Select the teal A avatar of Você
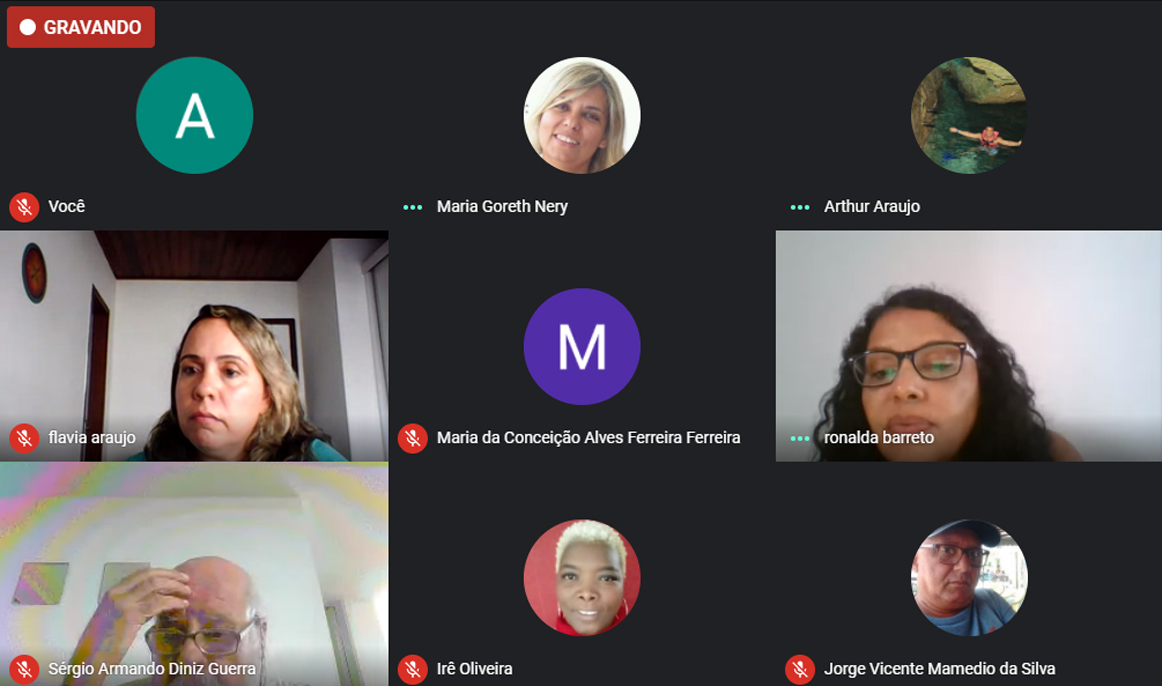This screenshot has width=1162, height=686. [x=194, y=116]
